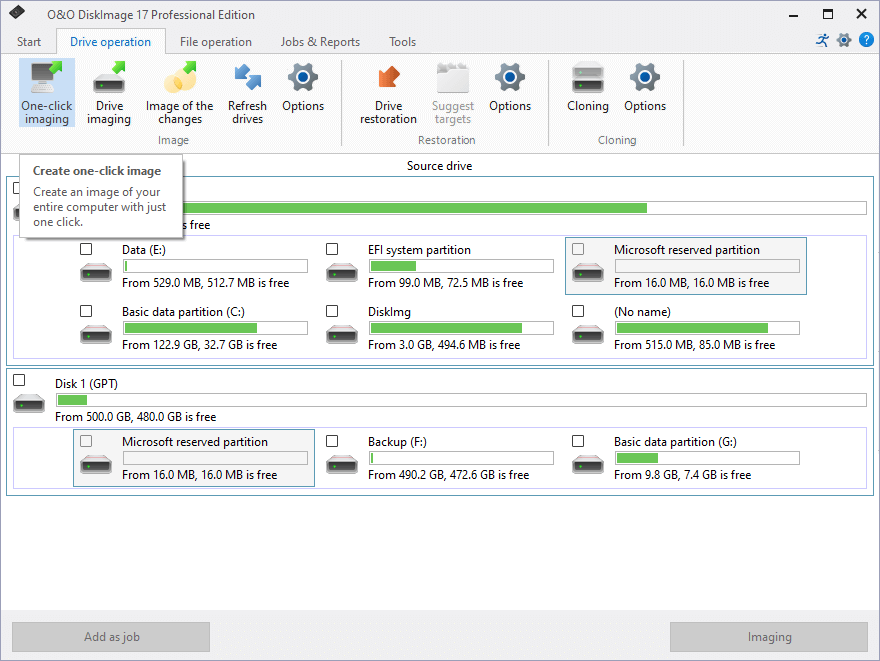Click drive icon of Disk 1 Microsoft reserved partition
The width and height of the screenshot is (880, 661).
point(96,464)
